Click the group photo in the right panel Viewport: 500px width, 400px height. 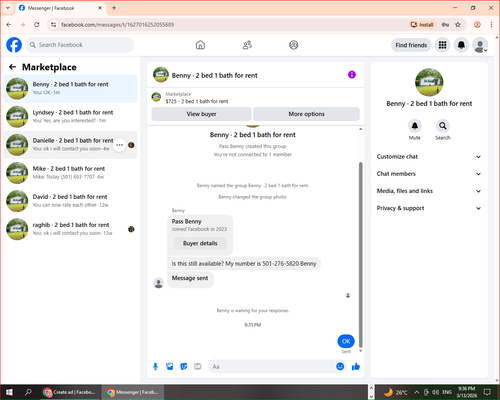pyautogui.click(x=429, y=82)
